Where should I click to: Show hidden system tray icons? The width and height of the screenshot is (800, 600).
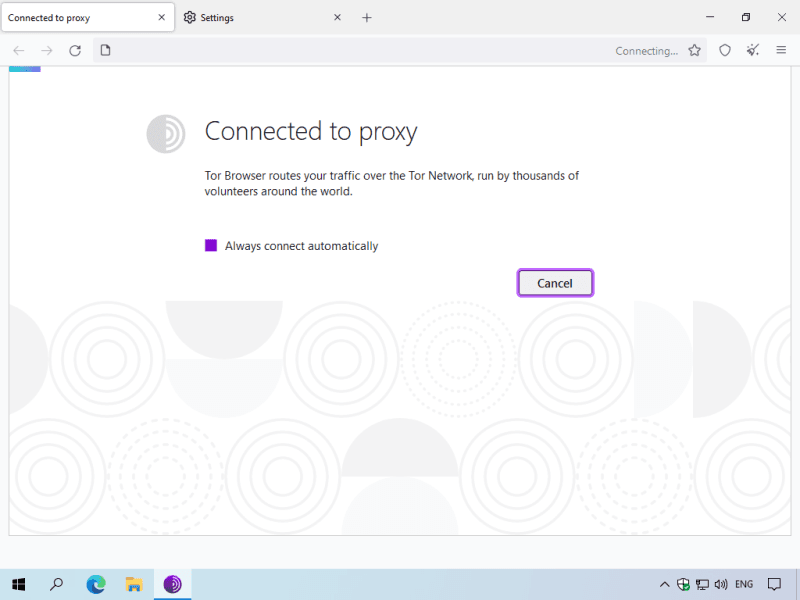664,584
